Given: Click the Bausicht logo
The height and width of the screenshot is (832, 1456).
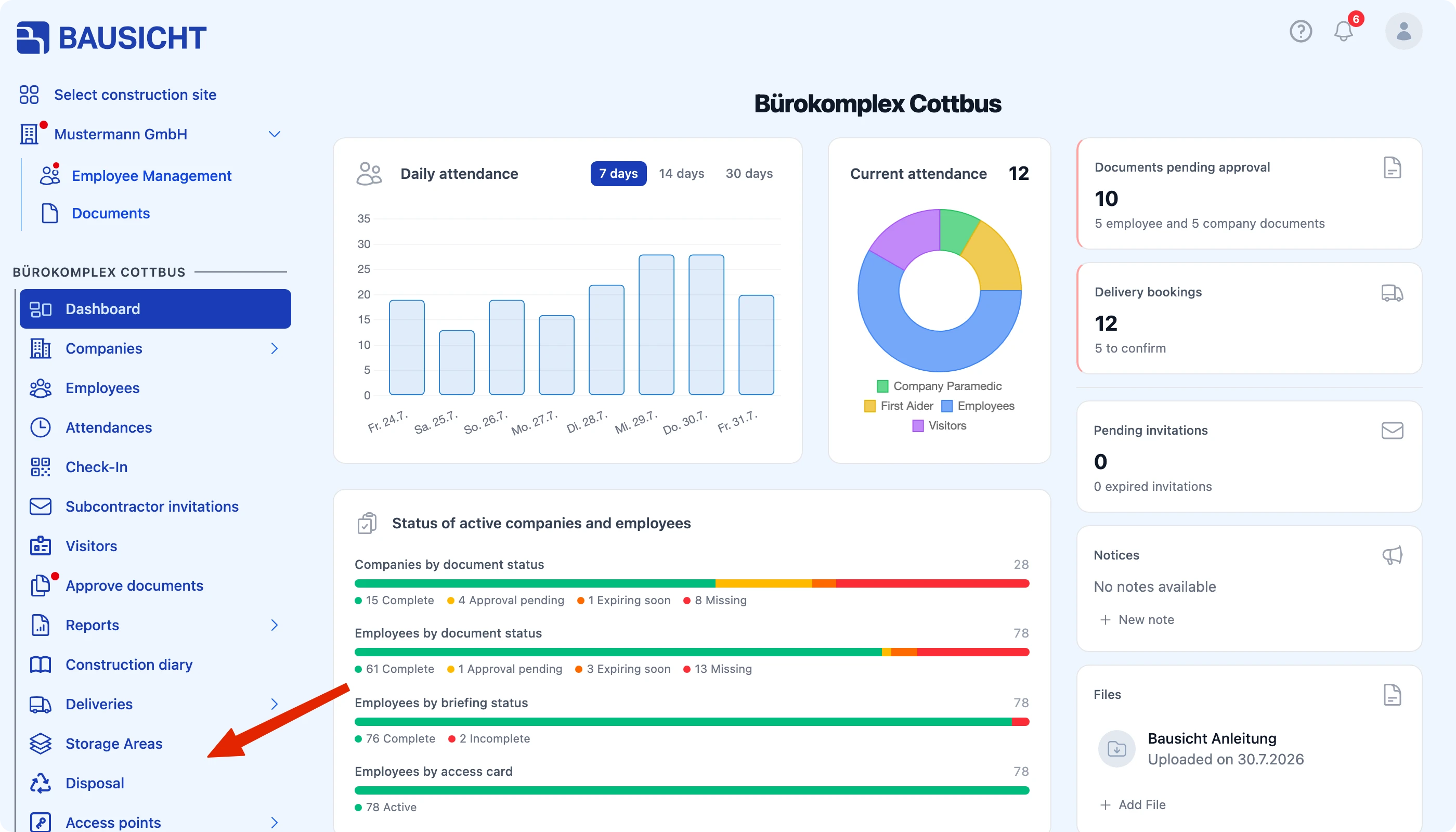Looking at the screenshot, I should 111,38.
